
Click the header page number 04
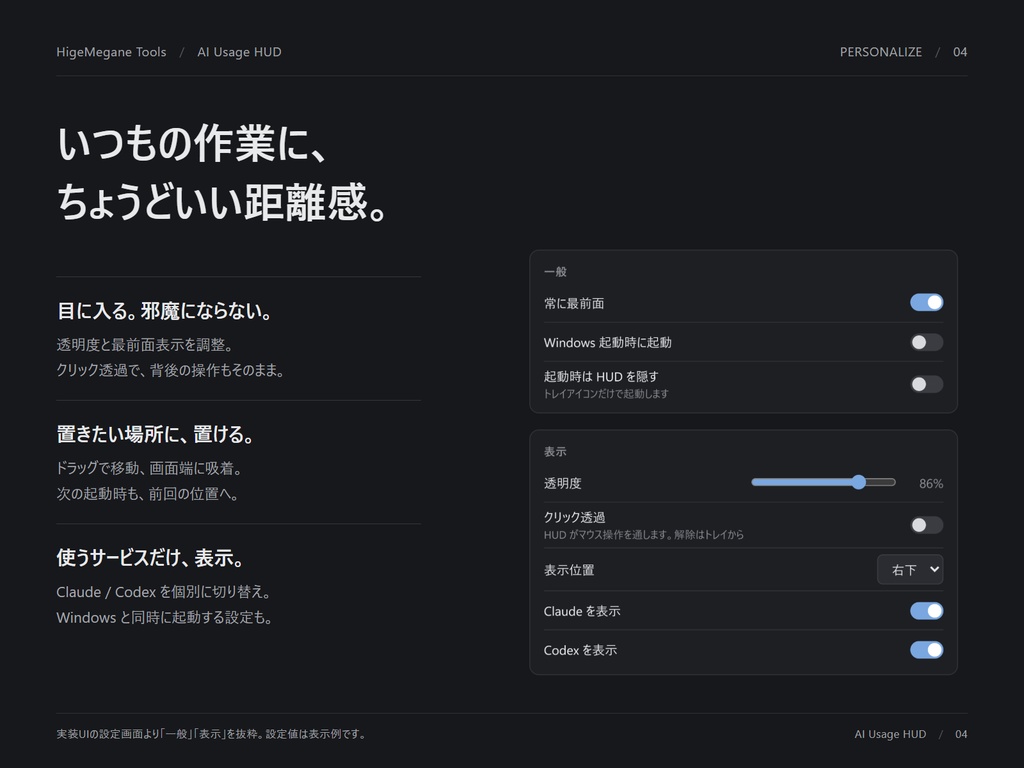(959, 52)
